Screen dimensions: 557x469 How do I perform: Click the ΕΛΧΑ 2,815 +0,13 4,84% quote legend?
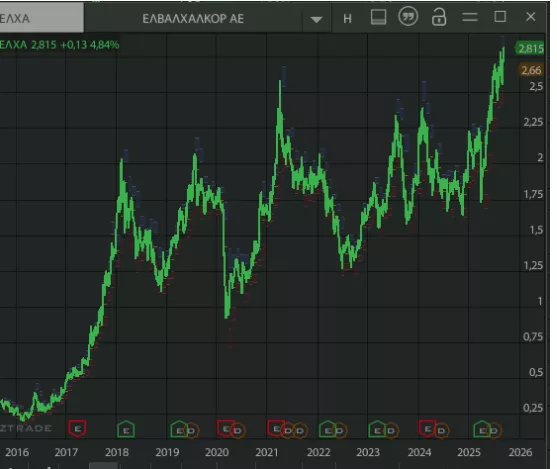pyautogui.click(x=60, y=45)
